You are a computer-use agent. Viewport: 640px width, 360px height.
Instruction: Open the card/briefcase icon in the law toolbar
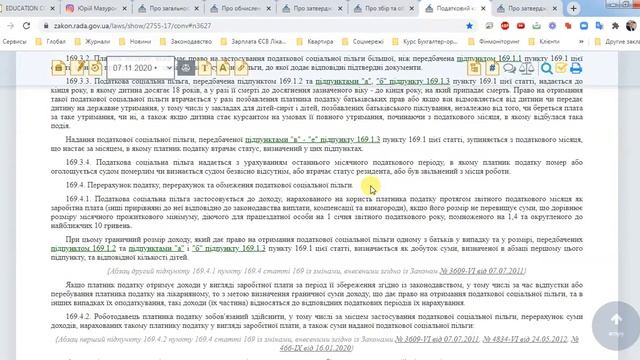59,68
